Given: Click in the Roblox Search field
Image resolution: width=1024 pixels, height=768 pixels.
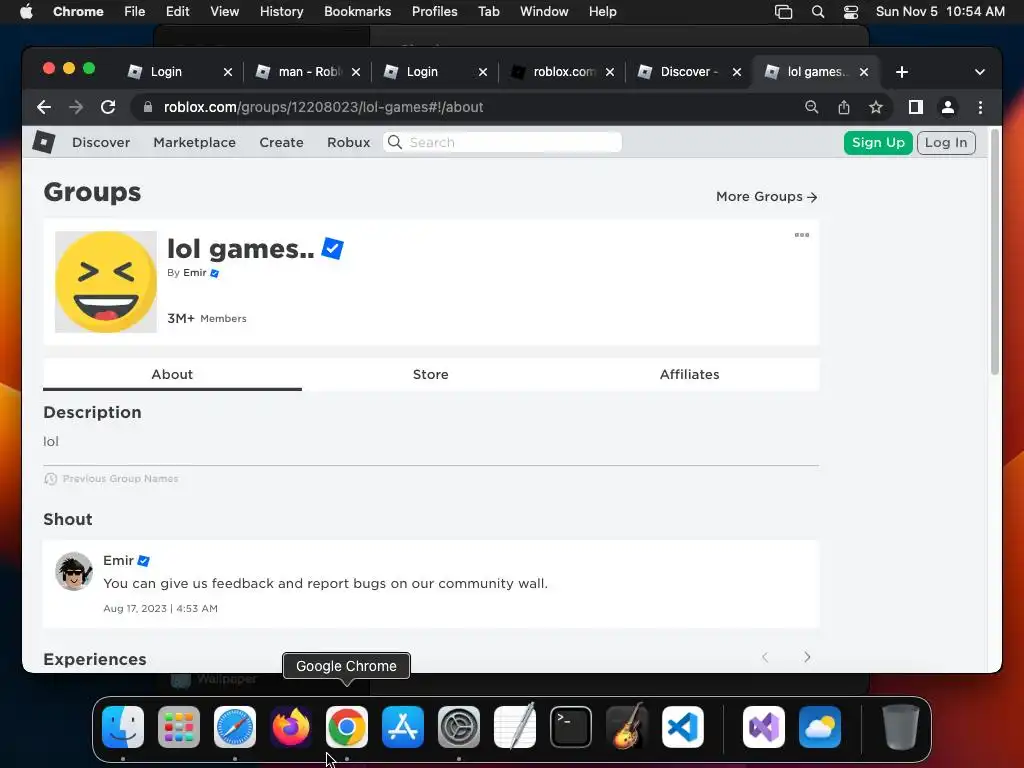Looking at the screenshot, I should [x=502, y=142].
